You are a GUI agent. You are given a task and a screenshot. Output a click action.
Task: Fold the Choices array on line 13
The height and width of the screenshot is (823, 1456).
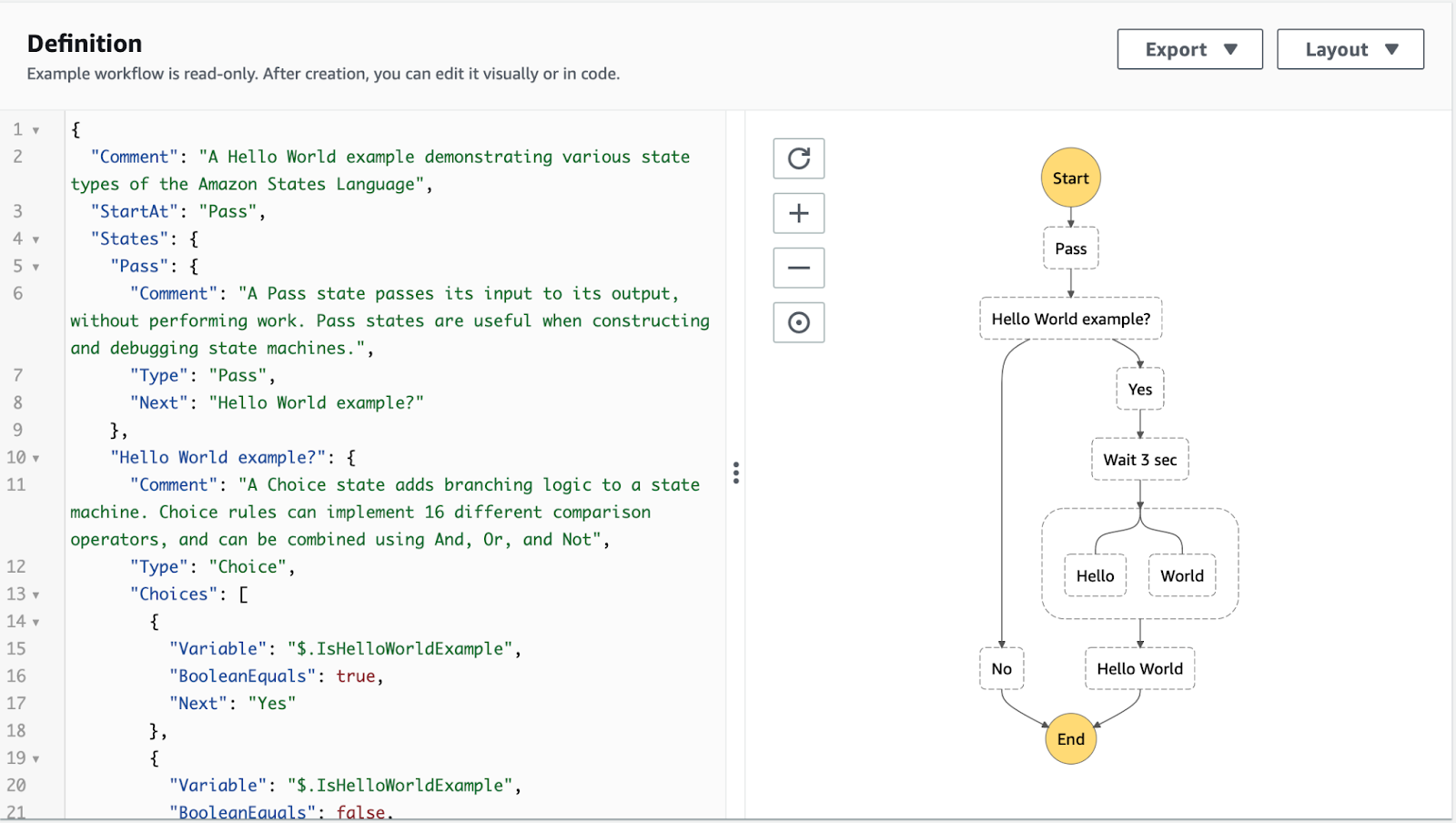(36, 594)
